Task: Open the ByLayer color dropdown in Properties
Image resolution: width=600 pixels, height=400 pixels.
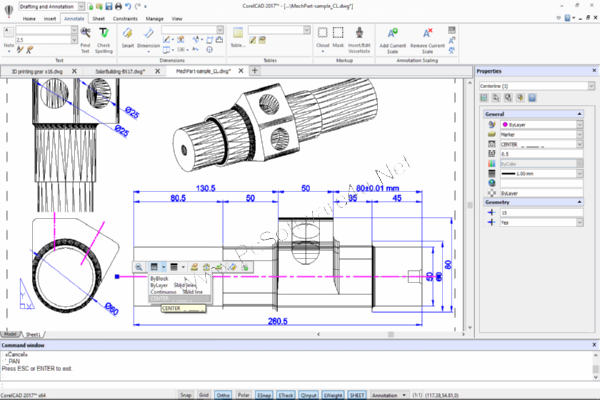Action: coord(579,124)
